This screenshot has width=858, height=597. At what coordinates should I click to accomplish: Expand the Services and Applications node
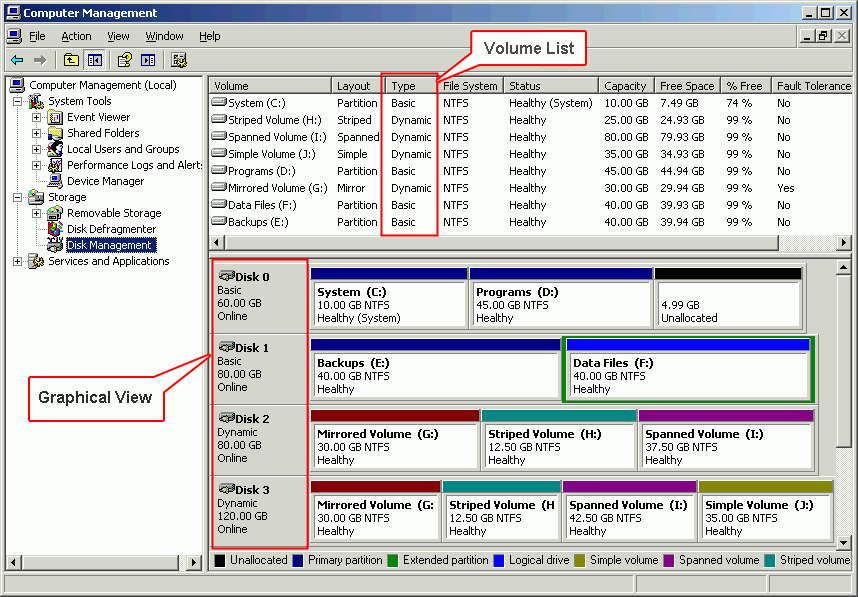[x=16, y=261]
